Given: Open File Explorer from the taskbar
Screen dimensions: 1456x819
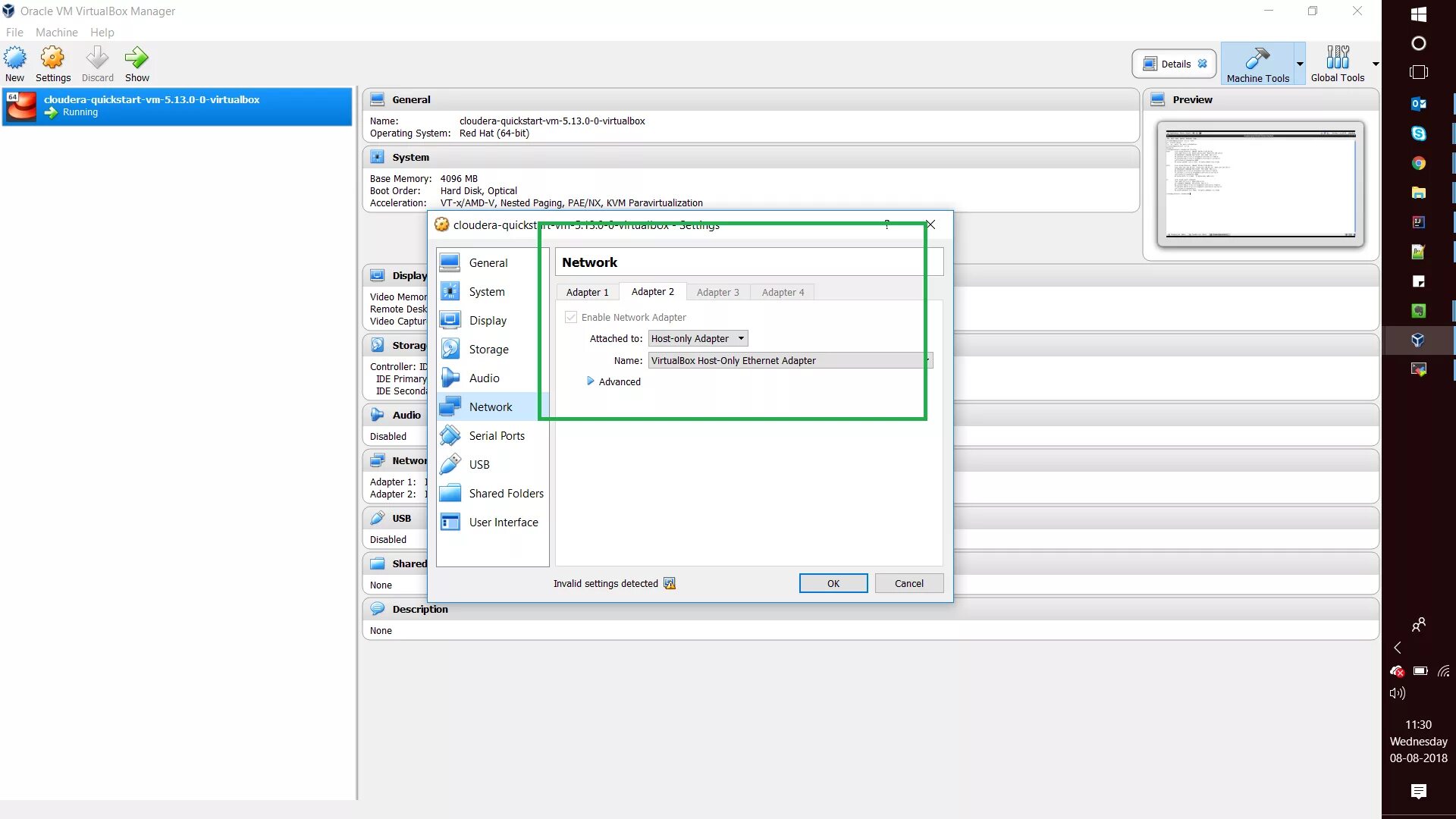Looking at the screenshot, I should (1419, 193).
